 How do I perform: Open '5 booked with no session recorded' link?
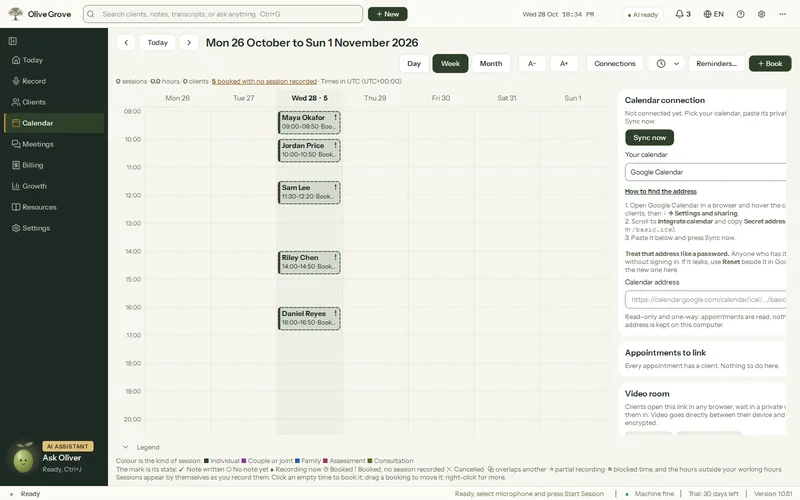[x=264, y=81]
